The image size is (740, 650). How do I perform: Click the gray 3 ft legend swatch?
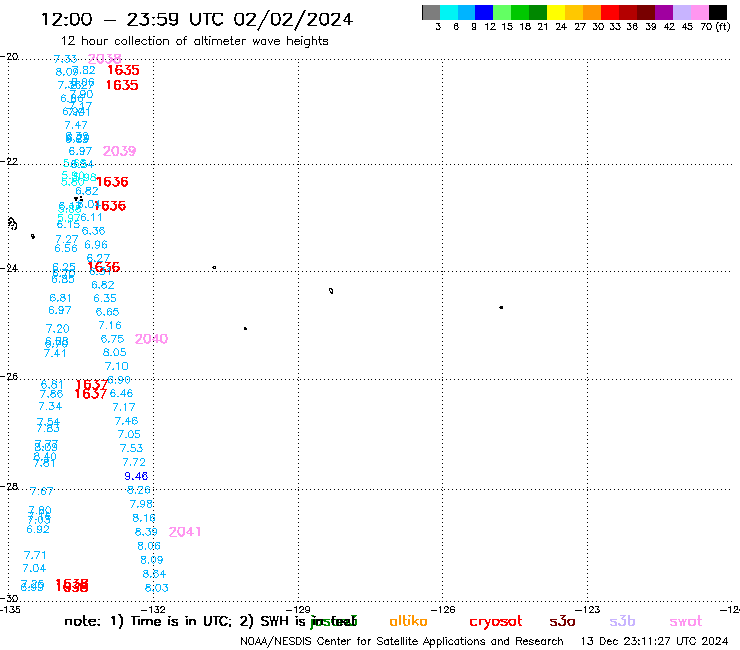point(431,12)
